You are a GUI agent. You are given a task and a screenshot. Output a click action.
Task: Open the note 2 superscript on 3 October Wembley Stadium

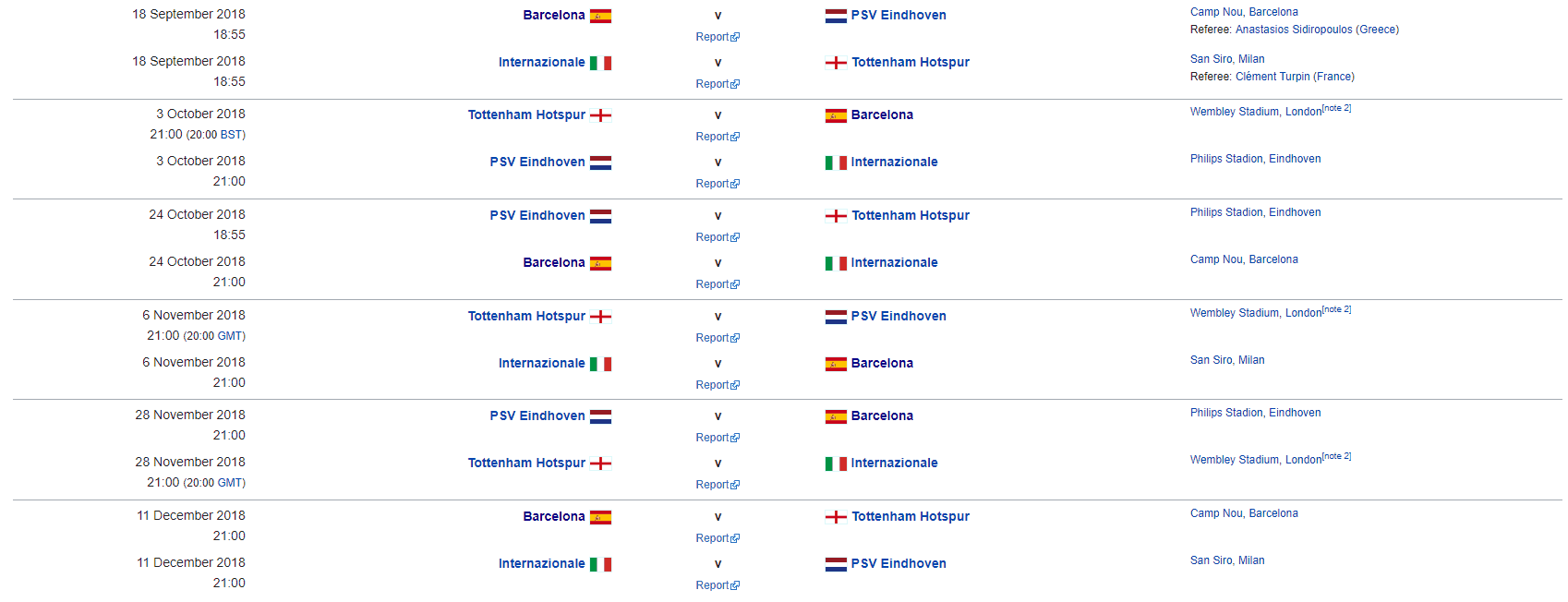click(1336, 108)
